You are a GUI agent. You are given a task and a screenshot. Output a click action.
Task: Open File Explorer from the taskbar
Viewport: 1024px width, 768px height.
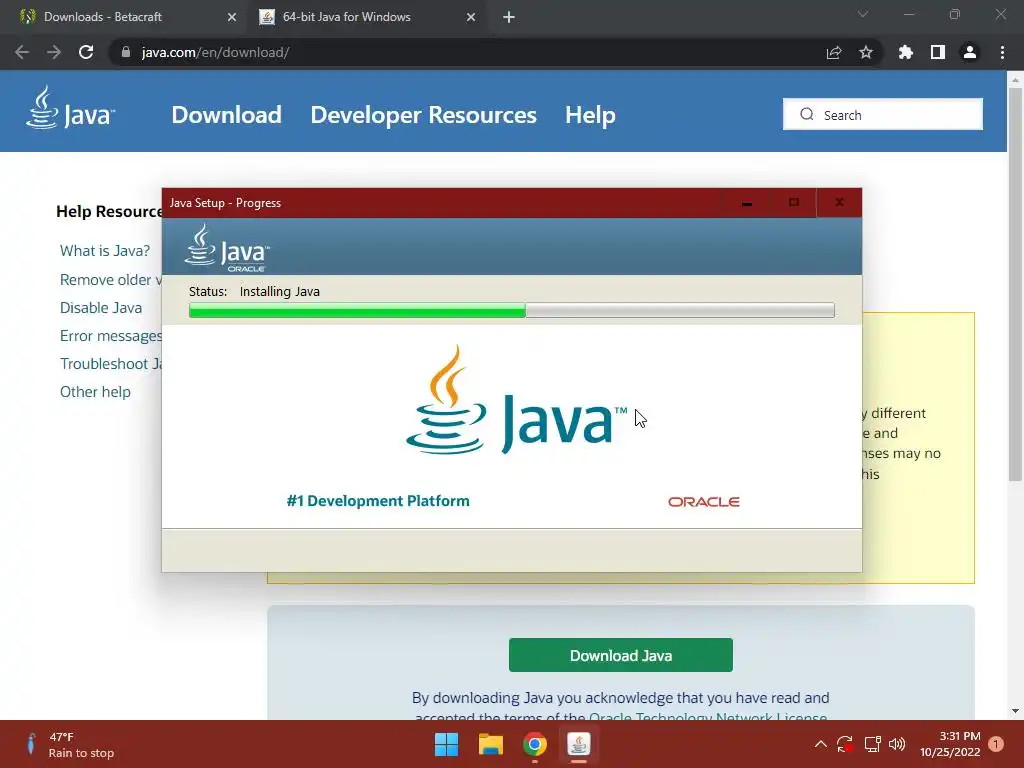[490, 744]
